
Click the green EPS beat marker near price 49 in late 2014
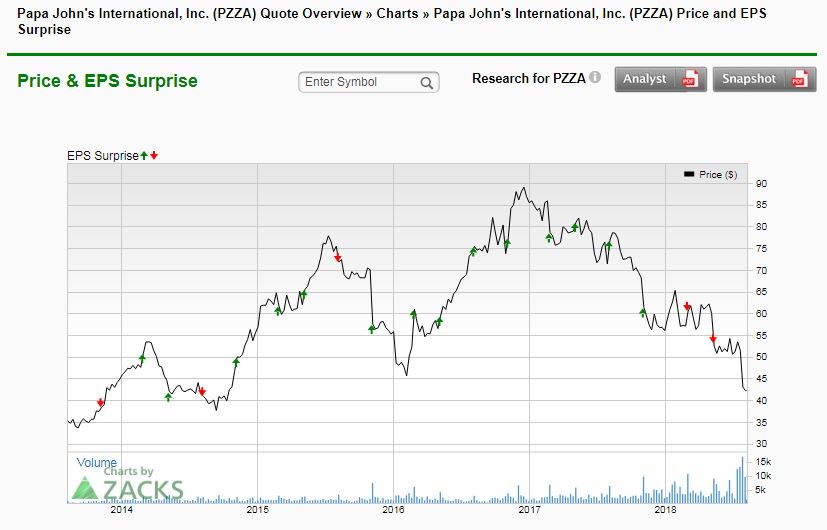click(236, 361)
